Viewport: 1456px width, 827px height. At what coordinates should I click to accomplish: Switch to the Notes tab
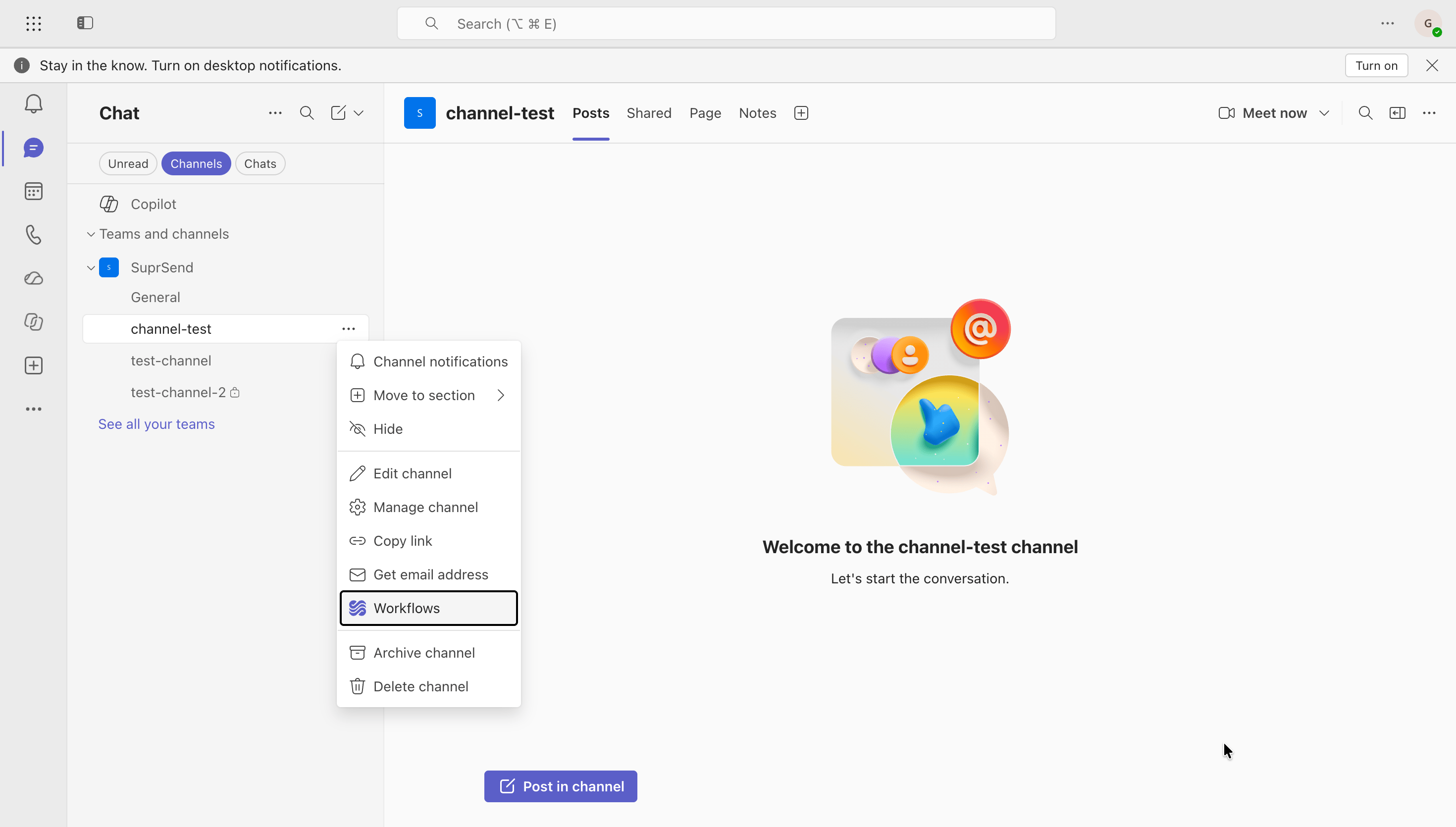[758, 113]
